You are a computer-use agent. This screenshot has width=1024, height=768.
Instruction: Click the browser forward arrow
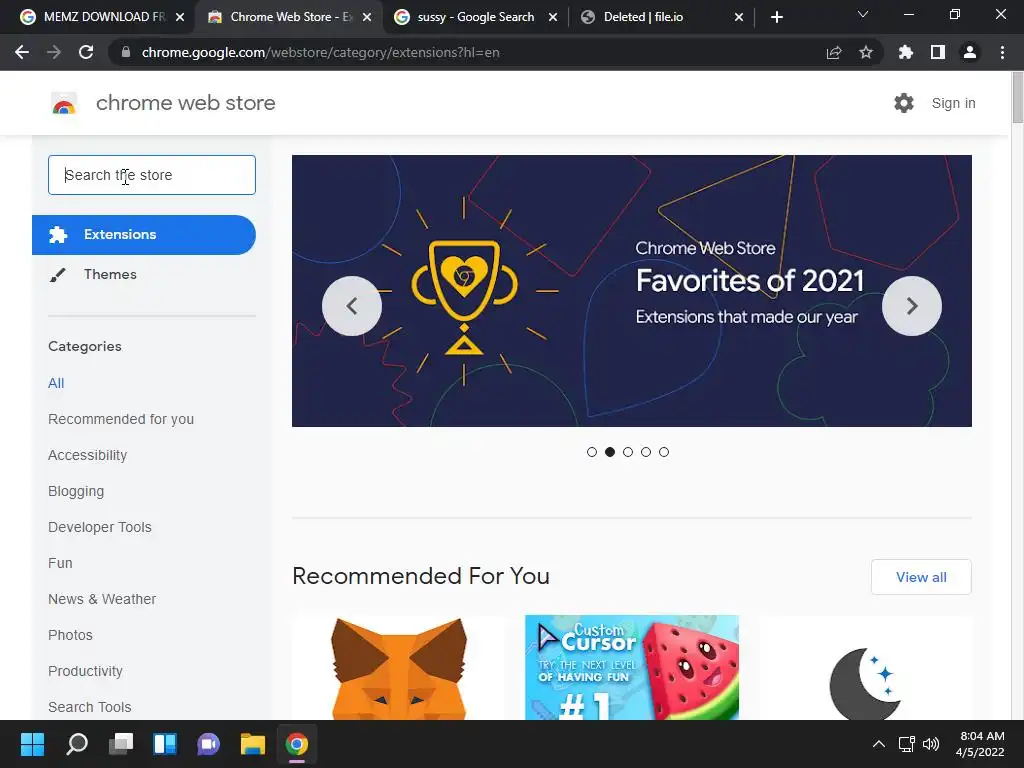[x=54, y=52]
